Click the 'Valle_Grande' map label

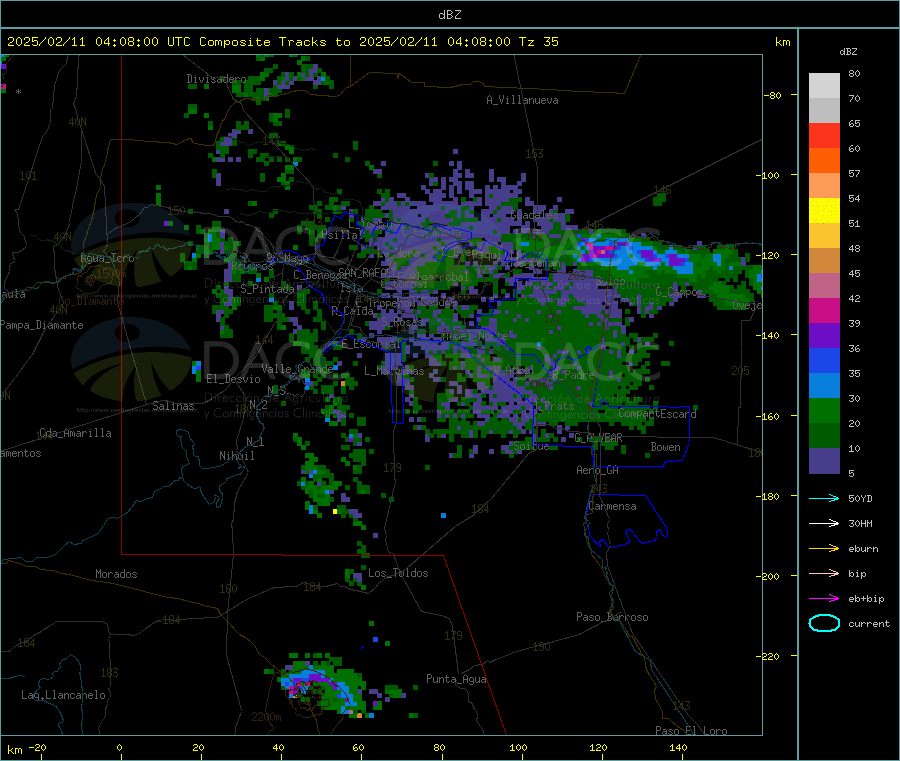[297, 369]
